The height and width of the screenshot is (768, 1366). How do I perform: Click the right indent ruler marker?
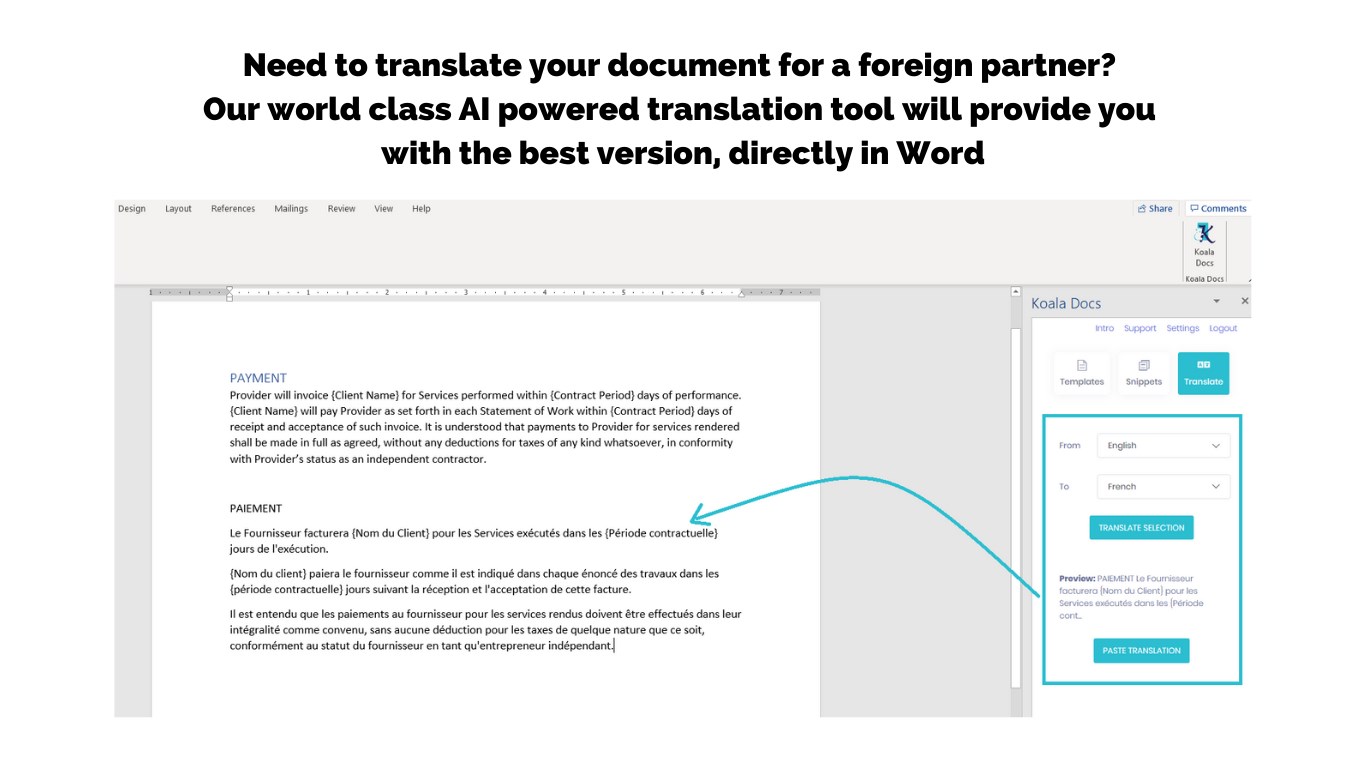point(741,294)
